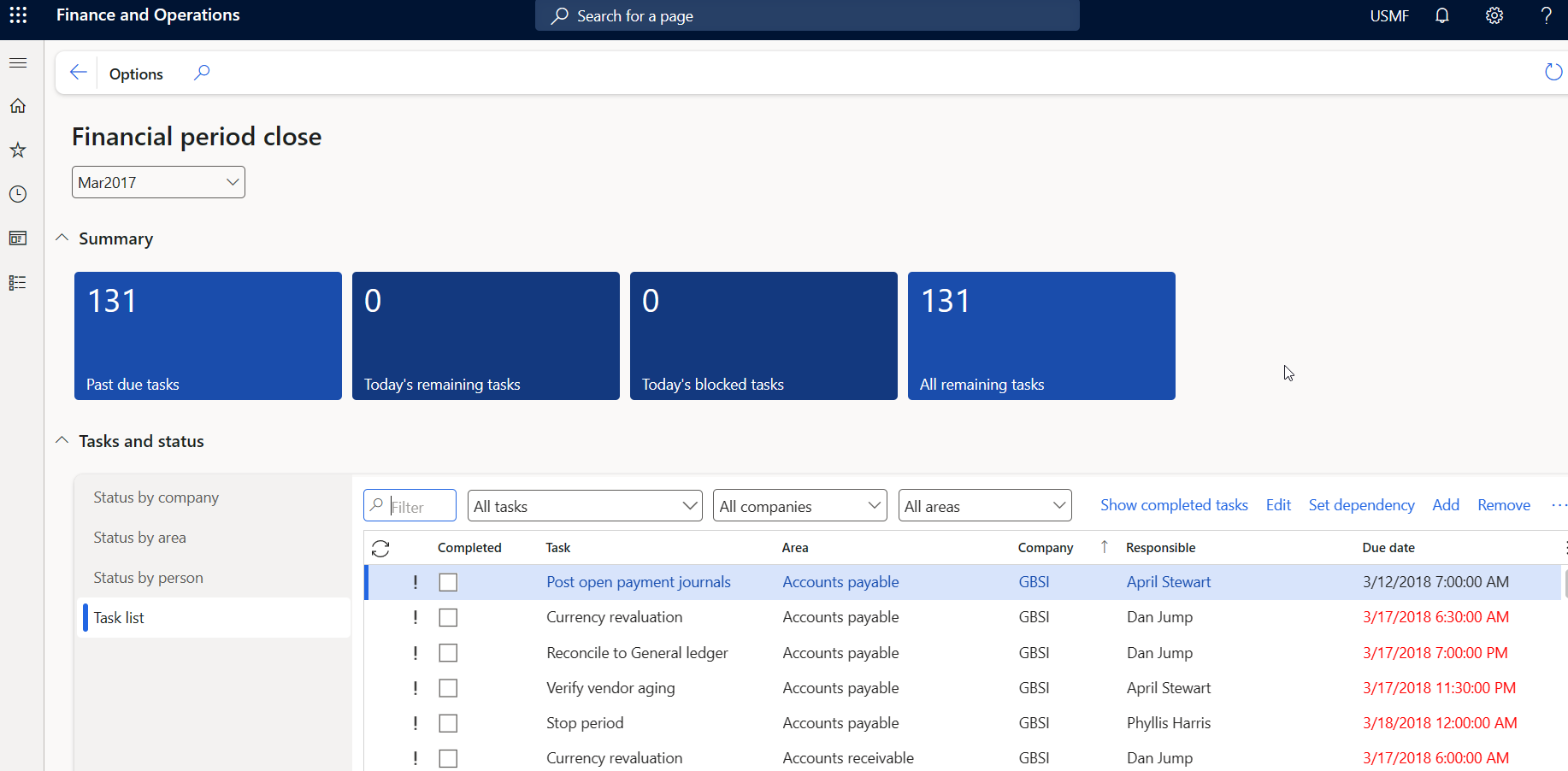Collapse the Summary section

point(61,237)
